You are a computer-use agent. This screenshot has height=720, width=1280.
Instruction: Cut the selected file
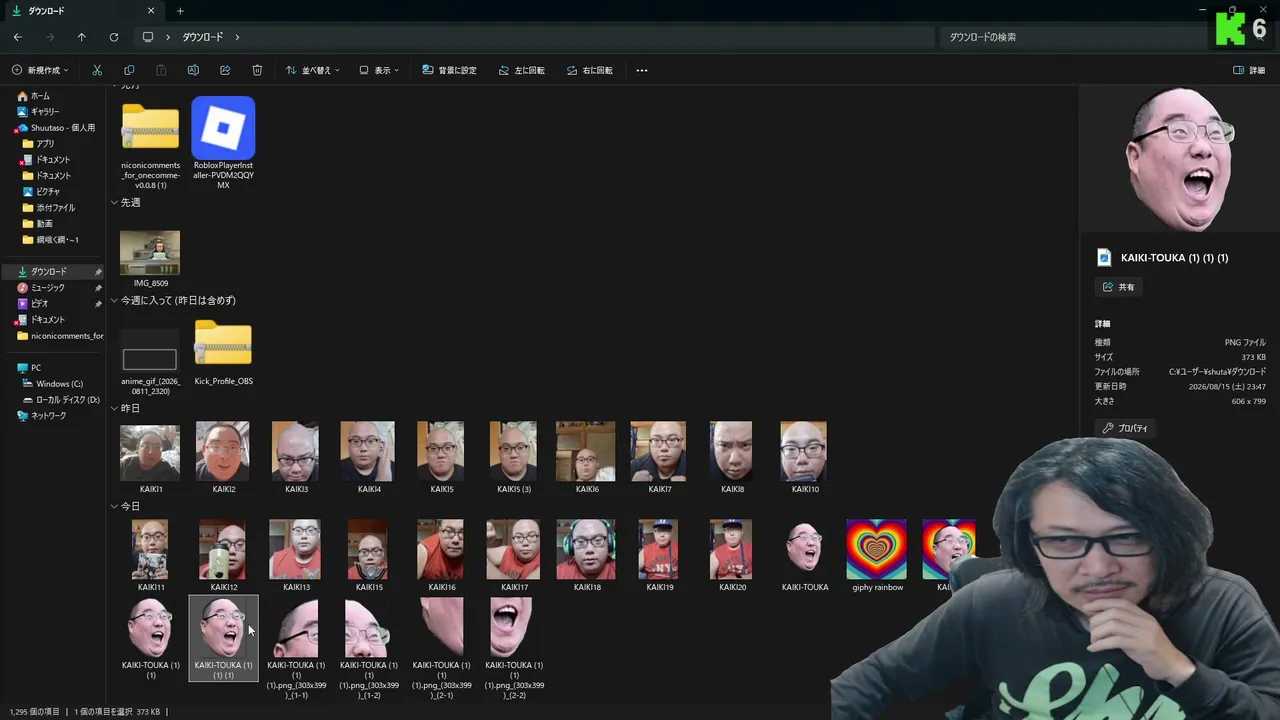point(97,70)
